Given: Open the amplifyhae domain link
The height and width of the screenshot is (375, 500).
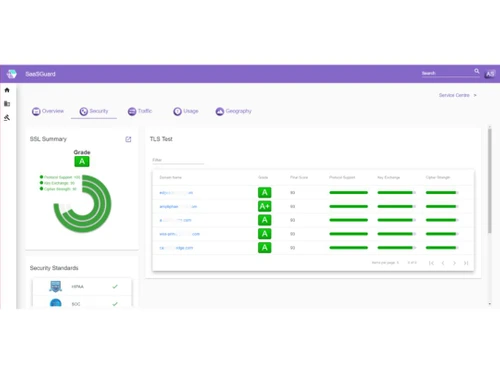Looking at the screenshot, I should click(x=178, y=207).
